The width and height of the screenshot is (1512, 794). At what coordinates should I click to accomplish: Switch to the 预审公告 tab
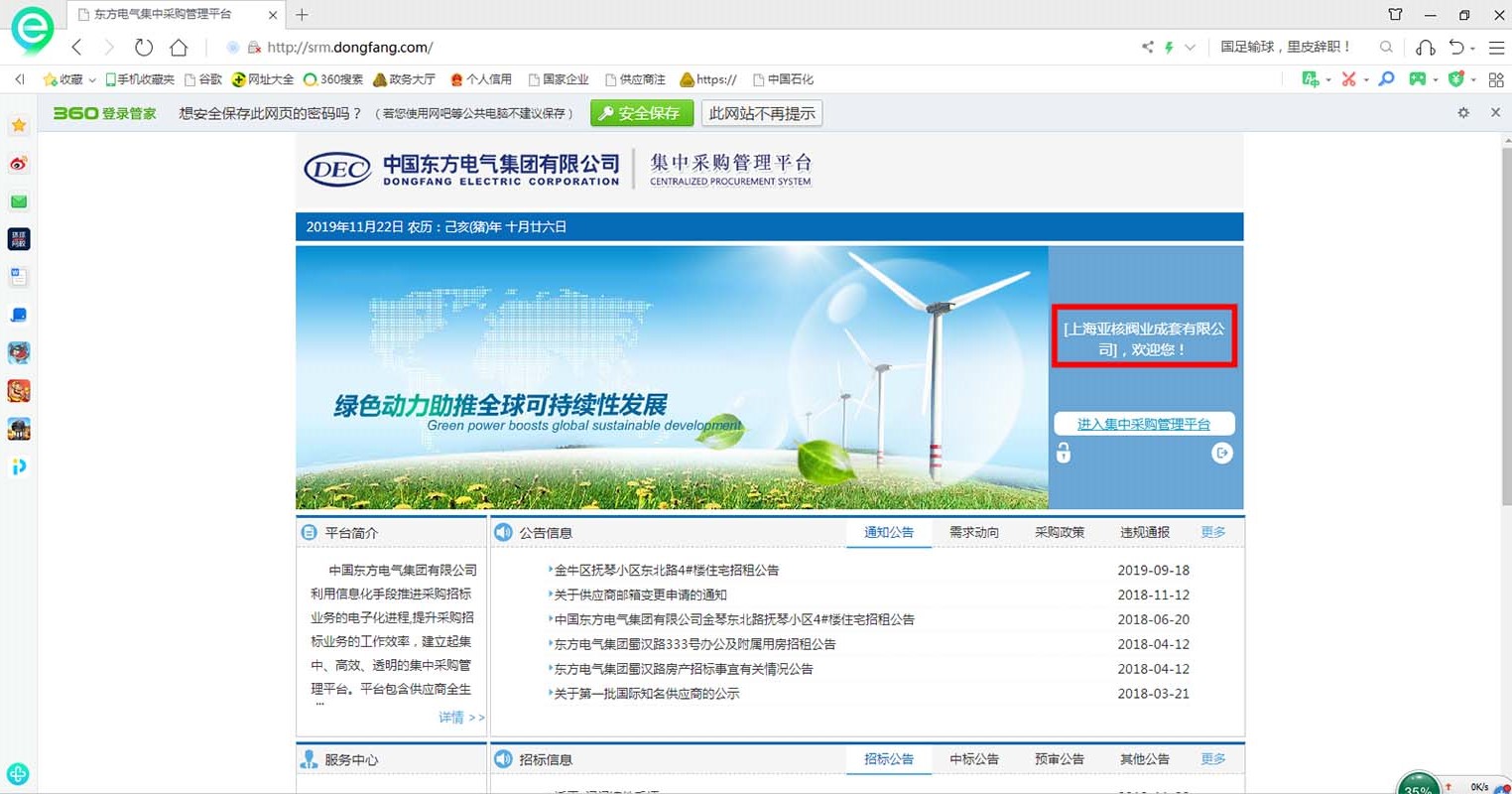tap(1060, 758)
